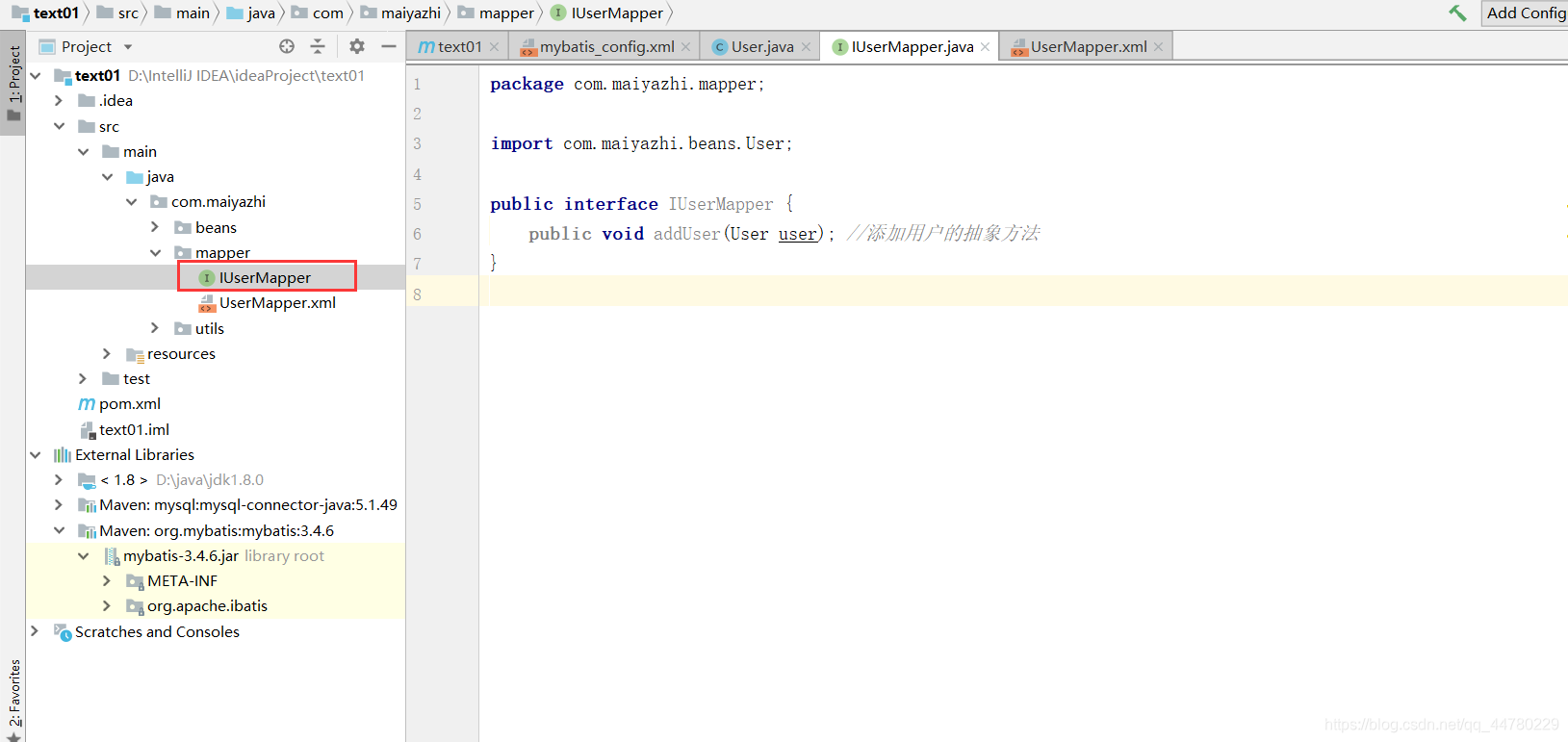Viewport: 1568px width, 742px height.
Task: Collapse the mapper package
Action: click(156, 252)
